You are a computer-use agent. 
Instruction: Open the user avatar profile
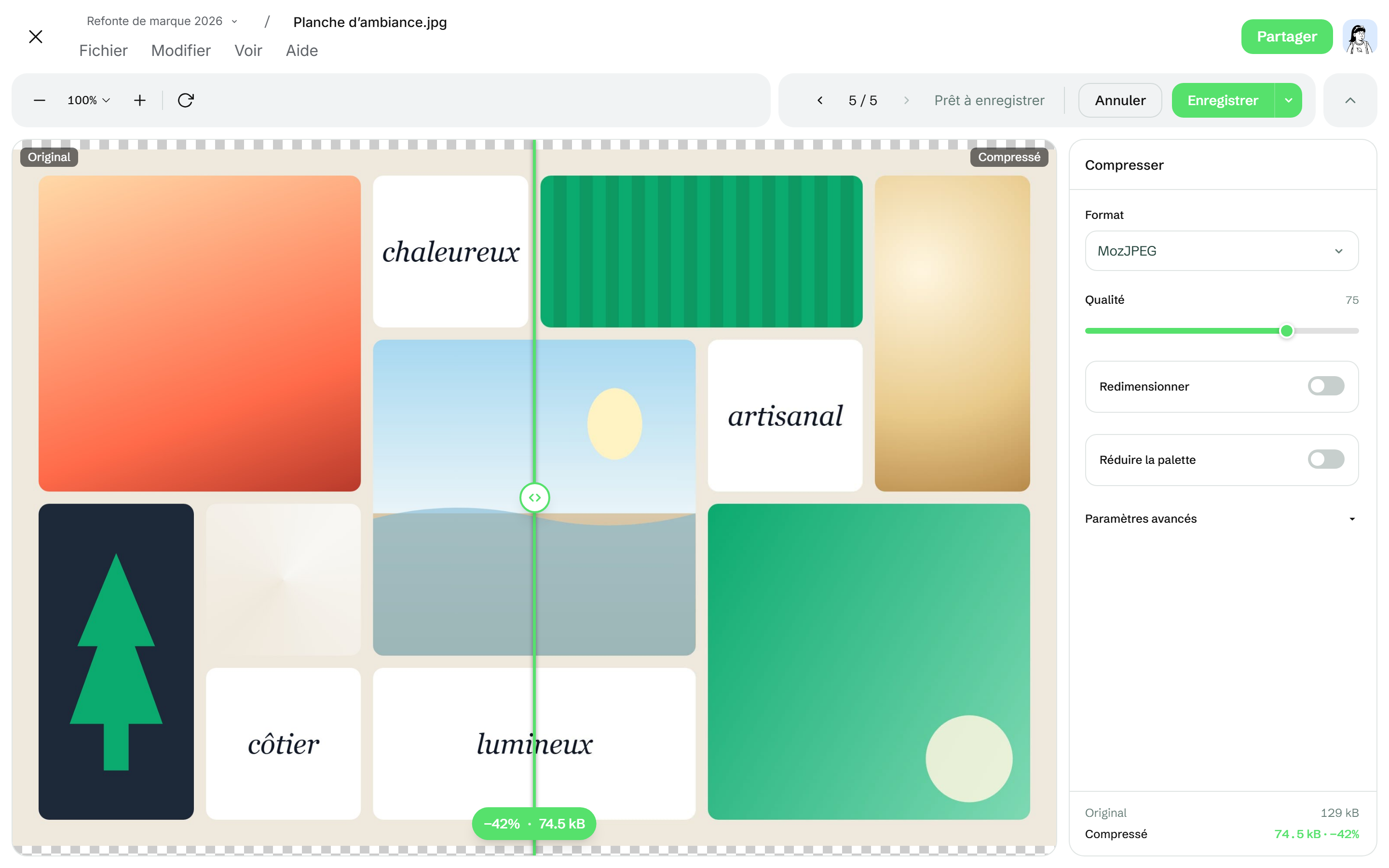click(x=1359, y=37)
